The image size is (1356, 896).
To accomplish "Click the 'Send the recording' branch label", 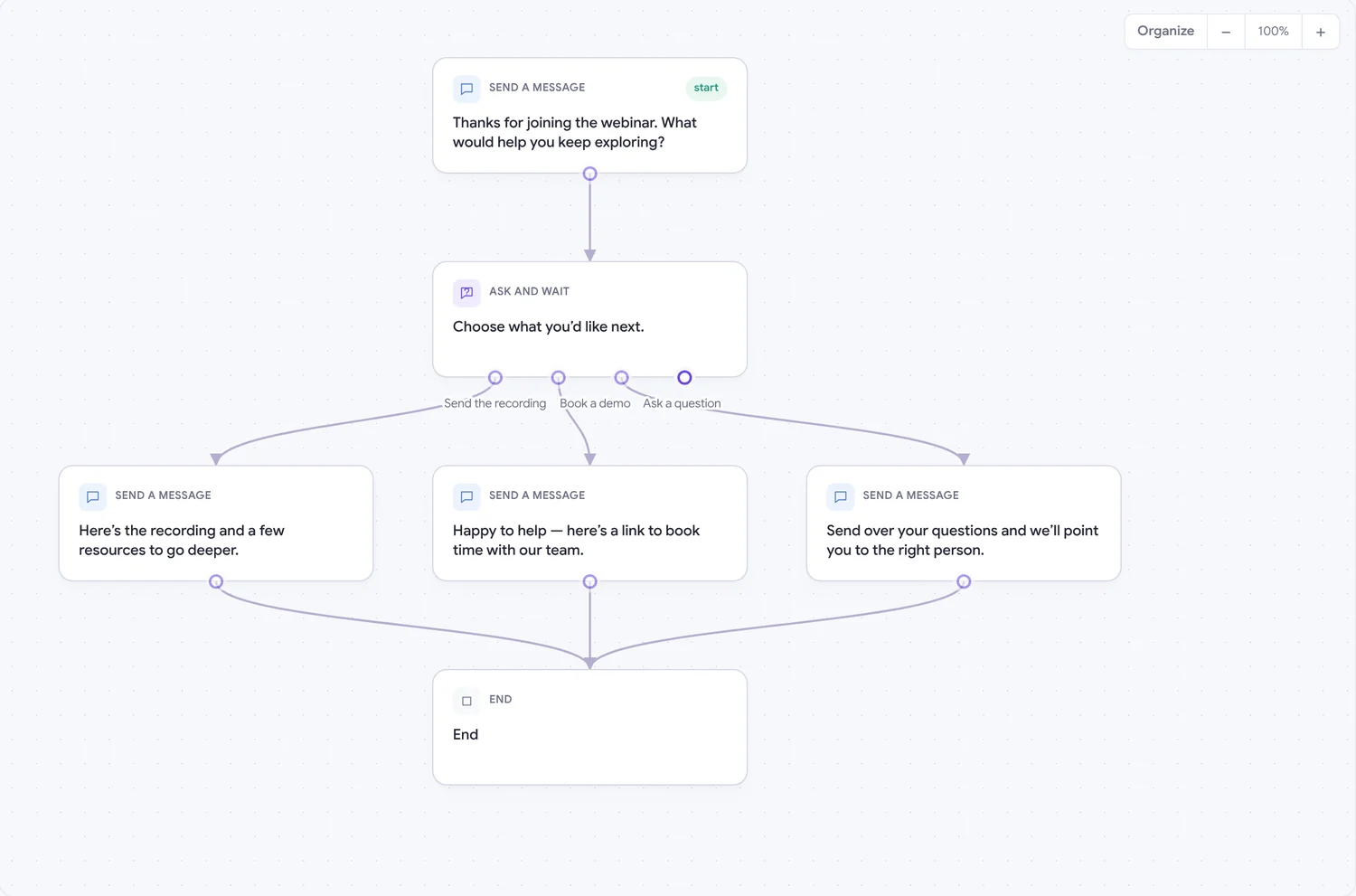I will tap(495, 403).
